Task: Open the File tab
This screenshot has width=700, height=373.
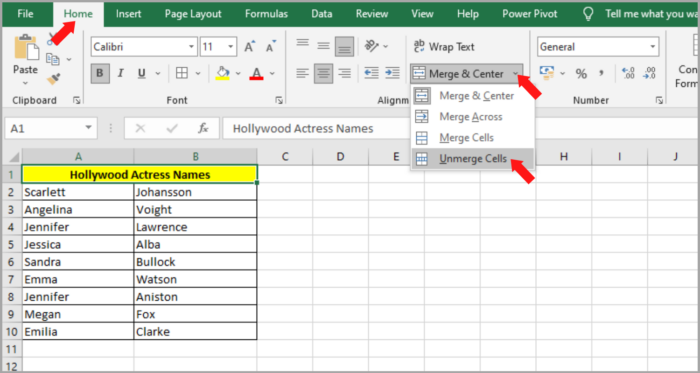Action: (x=25, y=14)
